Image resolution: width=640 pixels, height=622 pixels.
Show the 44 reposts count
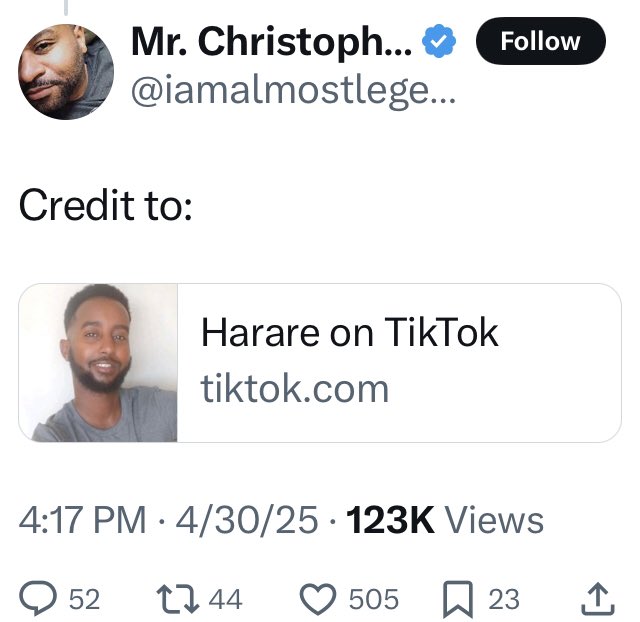(x=226, y=599)
